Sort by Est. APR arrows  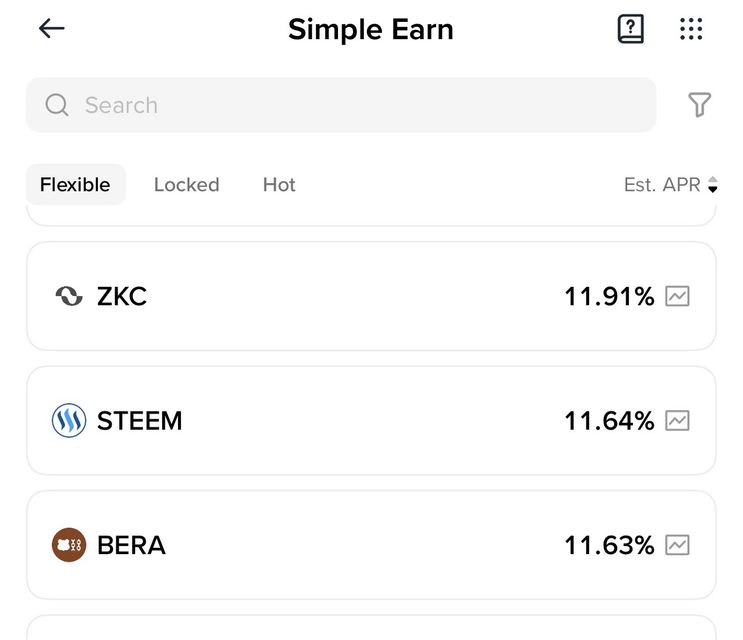click(712, 185)
